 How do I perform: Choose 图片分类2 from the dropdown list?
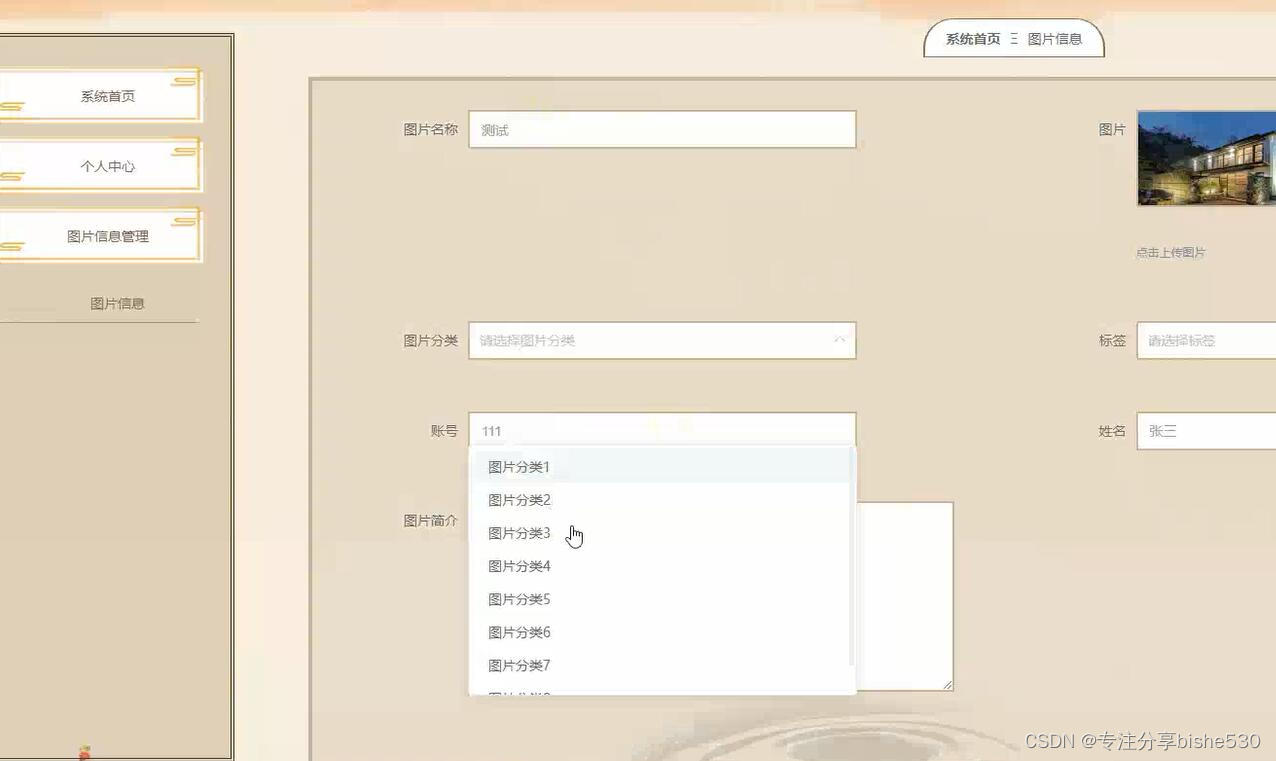(660, 500)
